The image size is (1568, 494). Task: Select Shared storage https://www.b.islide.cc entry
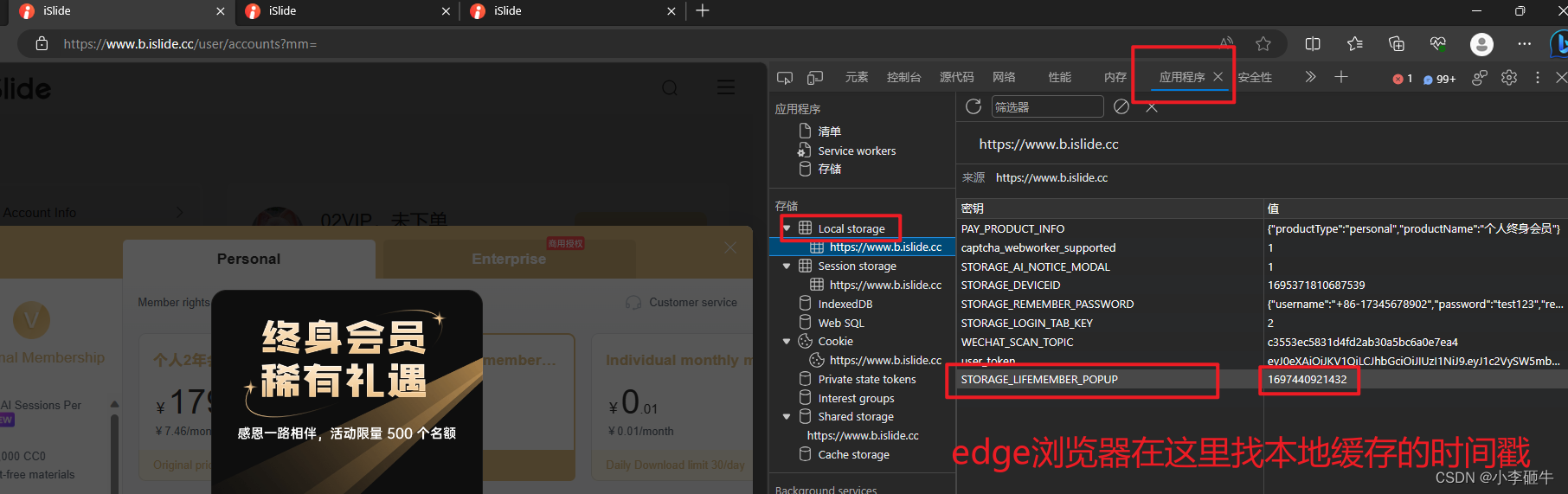[863, 436]
